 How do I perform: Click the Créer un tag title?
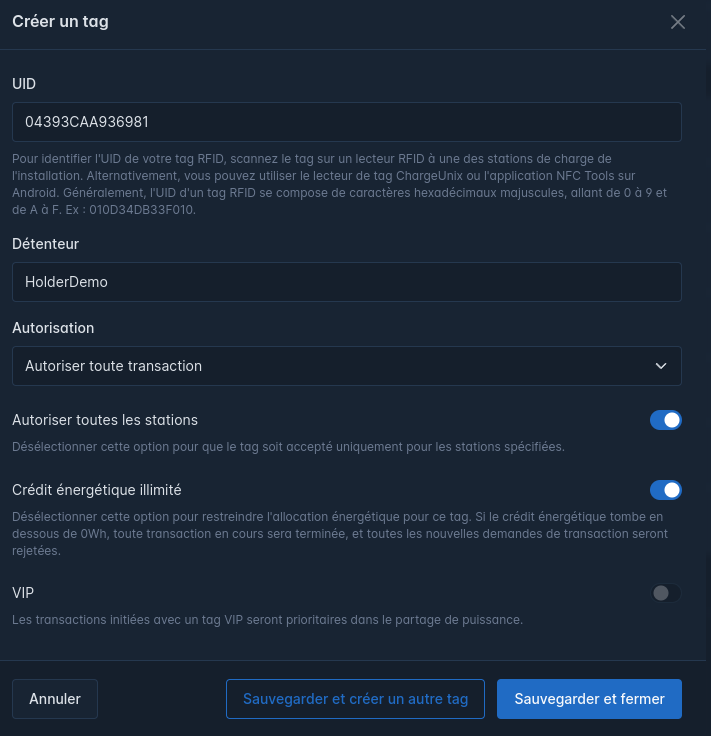click(x=61, y=22)
